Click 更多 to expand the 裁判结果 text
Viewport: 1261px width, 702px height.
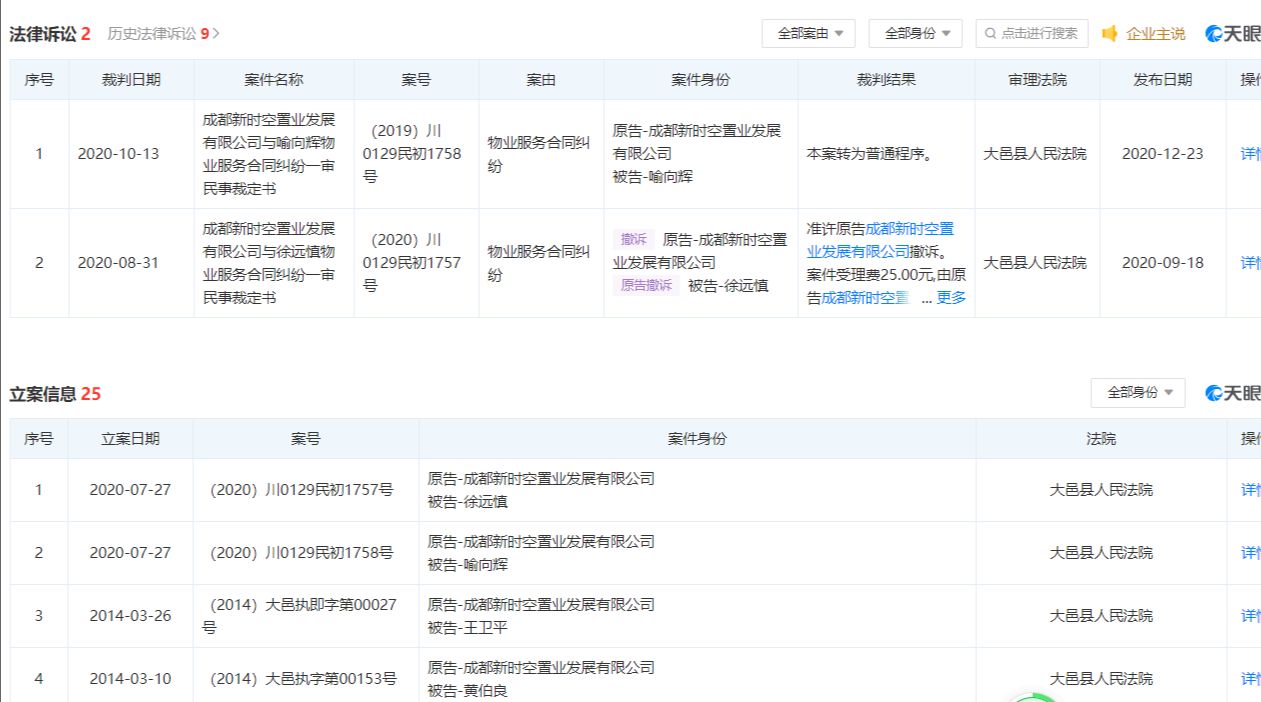click(951, 298)
